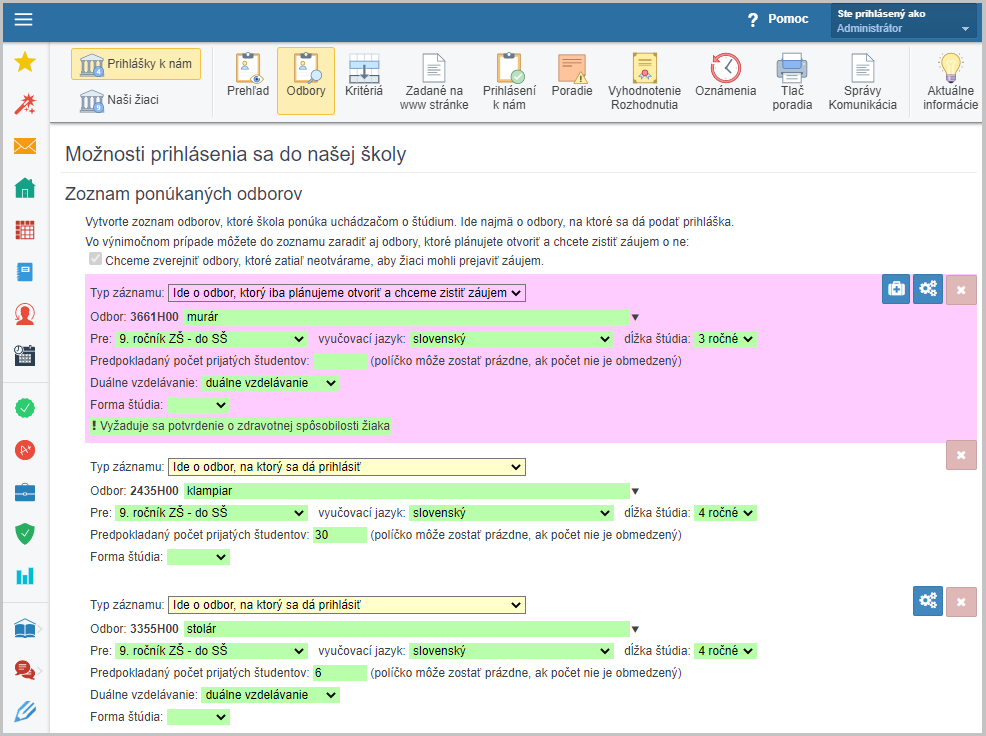Viewport: 986px width, 736px height.
Task: Open the yellow star favorites icon
Action: pyautogui.click(x=25, y=62)
